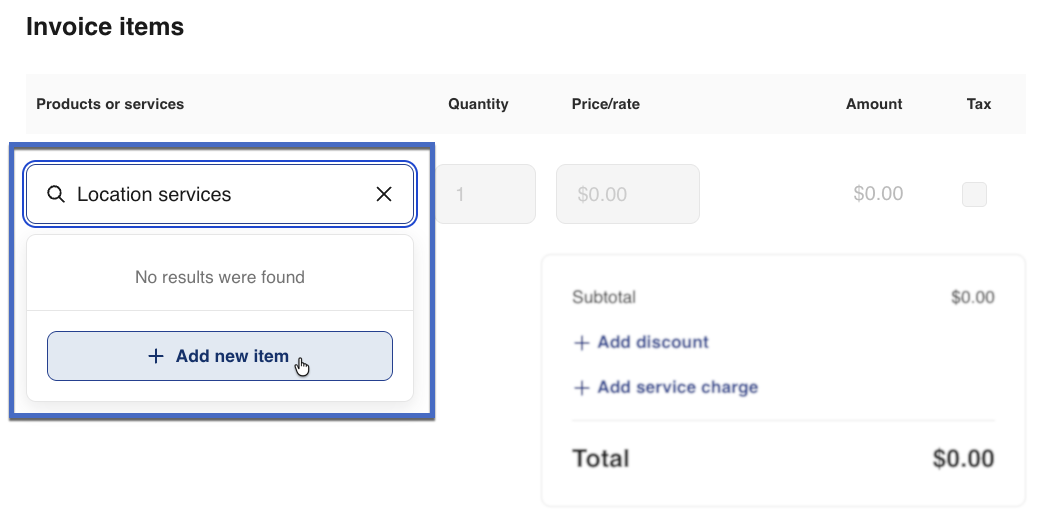
Task: Click the plus icon beside Add discount
Action: tap(581, 343)
